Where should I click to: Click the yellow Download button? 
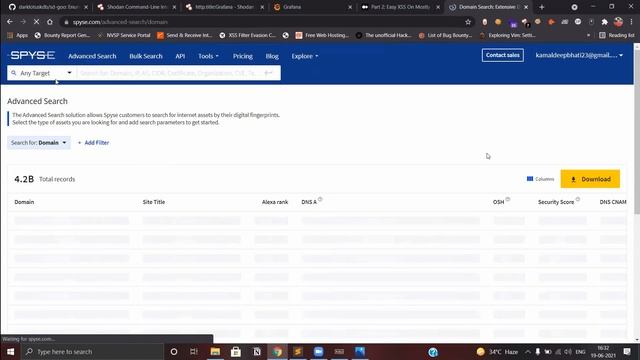pyautogui.click(x=590, y=179)
